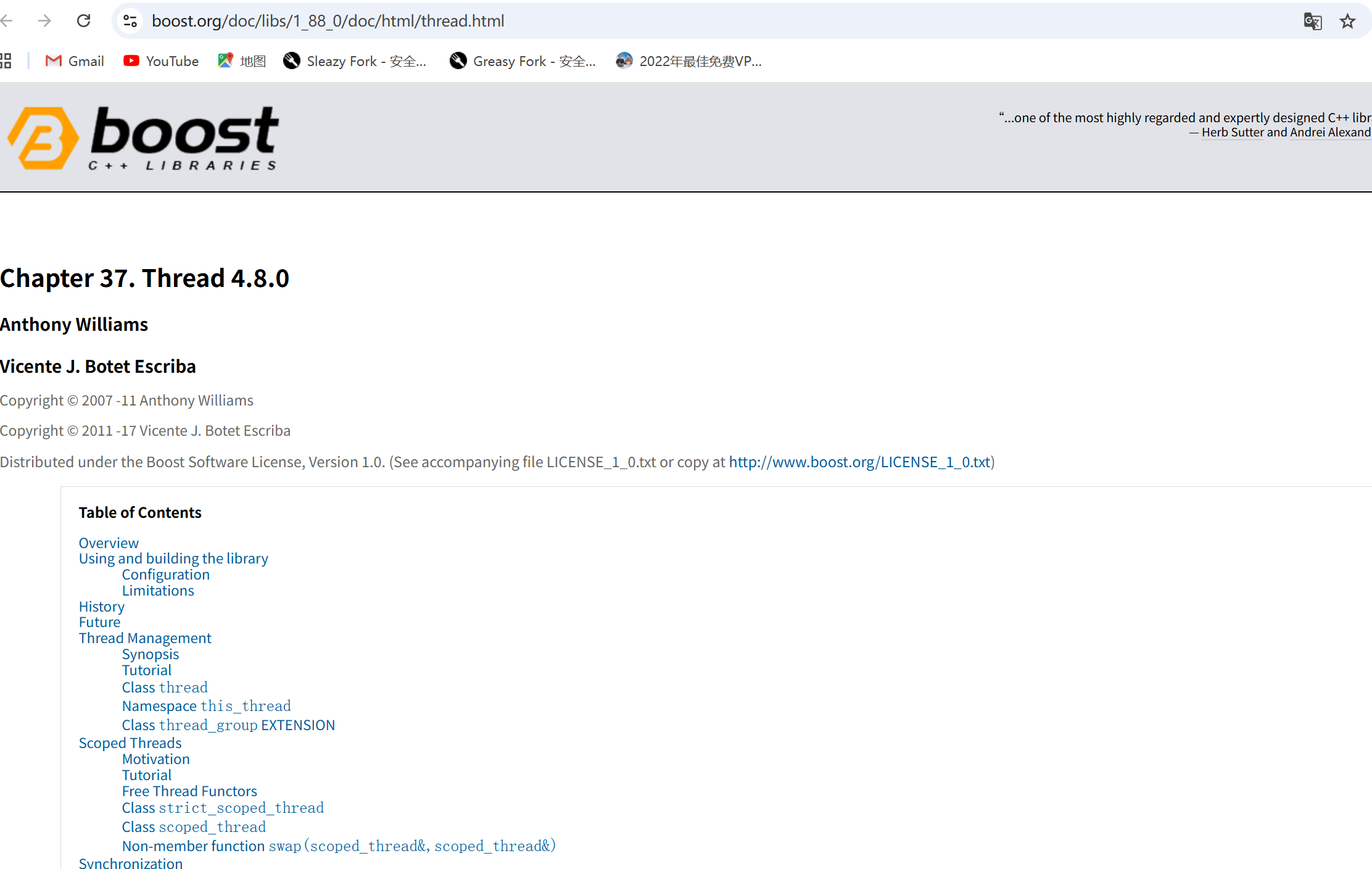Image resolution: width=1372 pixels, height=869 pixels.
Task: Open Class thread link
Action: click(x=165, y=688)
